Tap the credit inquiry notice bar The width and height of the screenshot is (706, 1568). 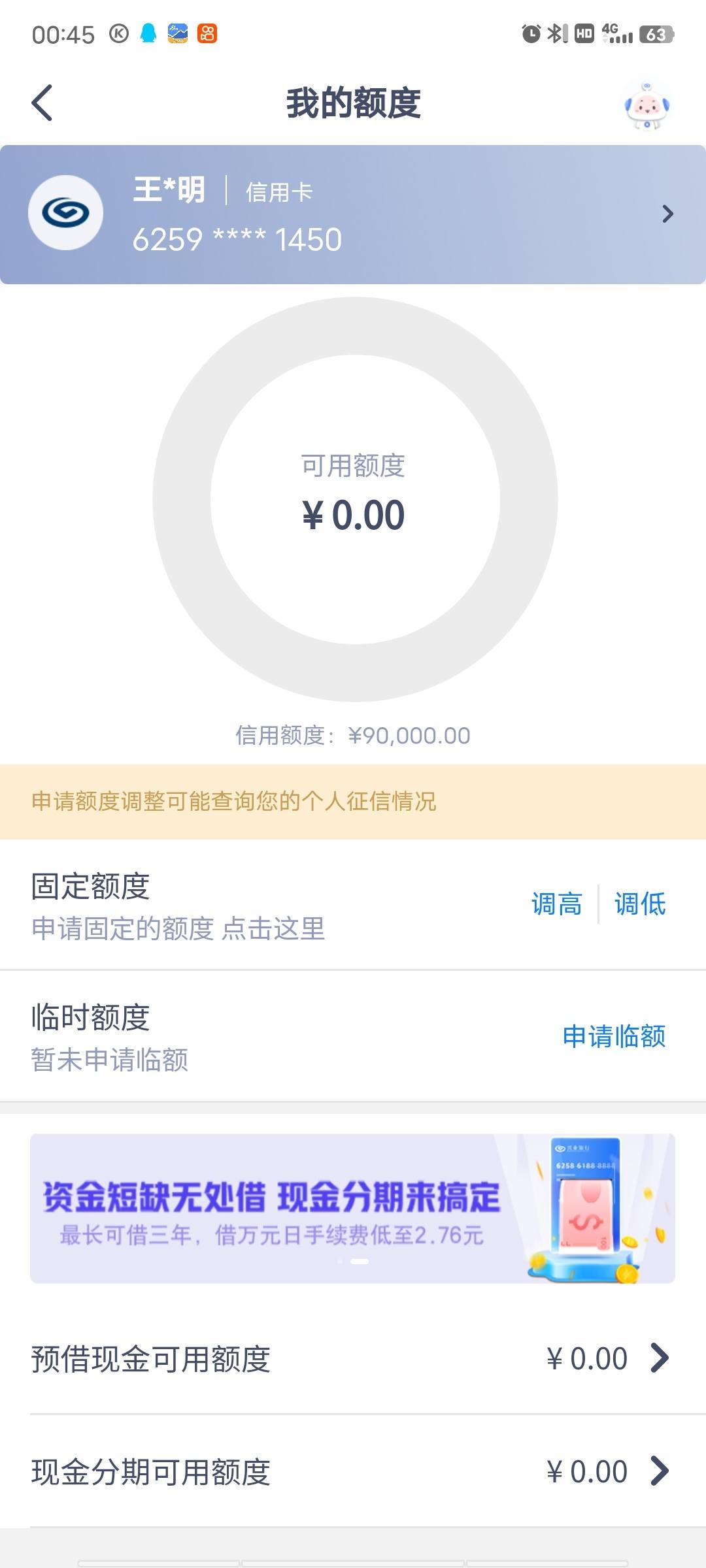[x=353, y=802]
